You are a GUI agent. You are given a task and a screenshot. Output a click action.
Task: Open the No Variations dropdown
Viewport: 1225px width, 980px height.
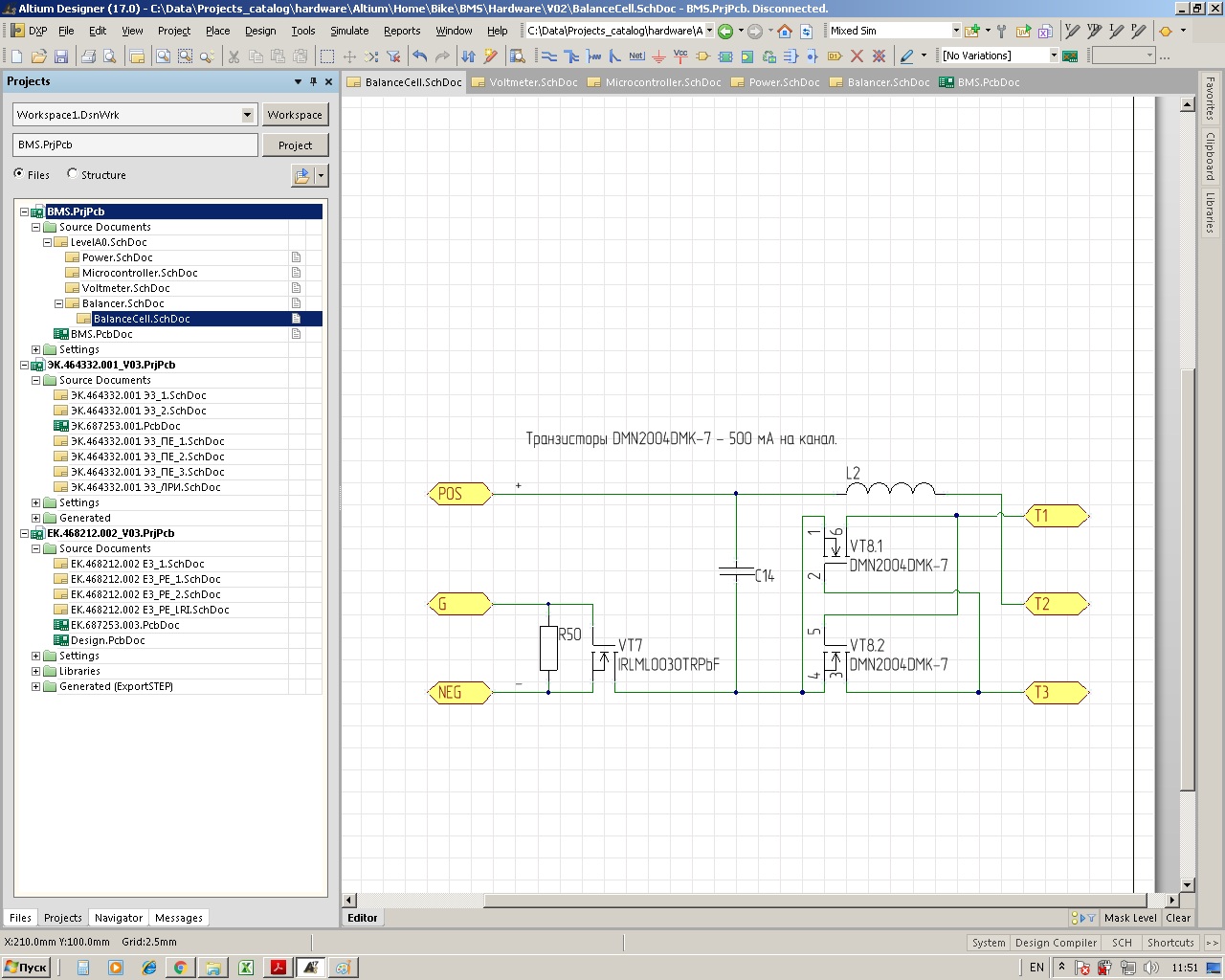click(1053, 56)
